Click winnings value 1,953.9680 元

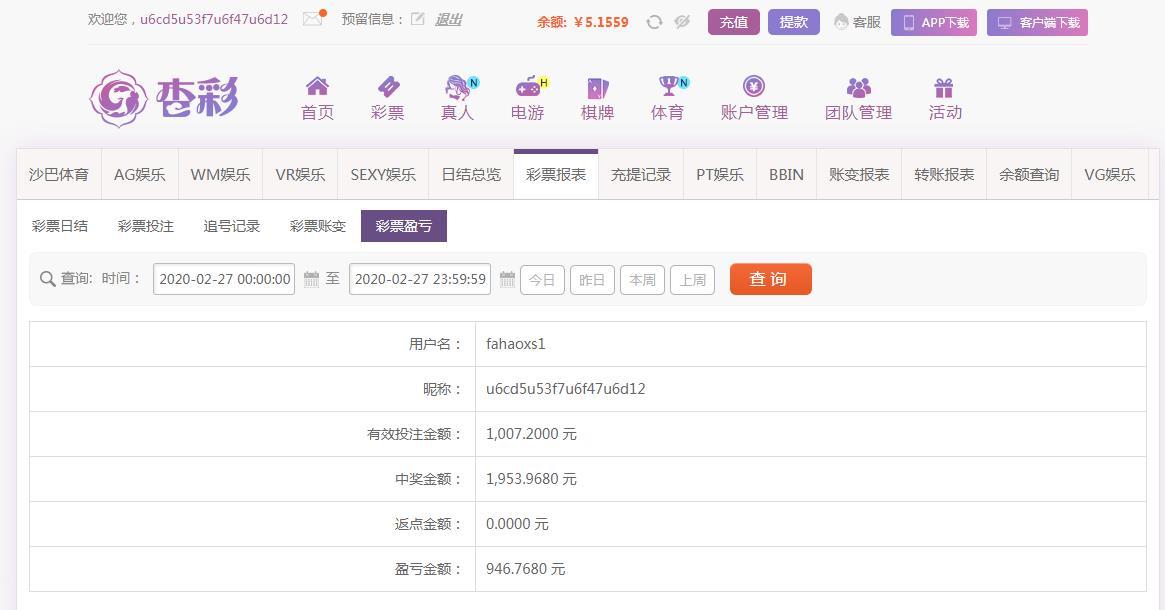pyautogui.click(x=531, y=479)
